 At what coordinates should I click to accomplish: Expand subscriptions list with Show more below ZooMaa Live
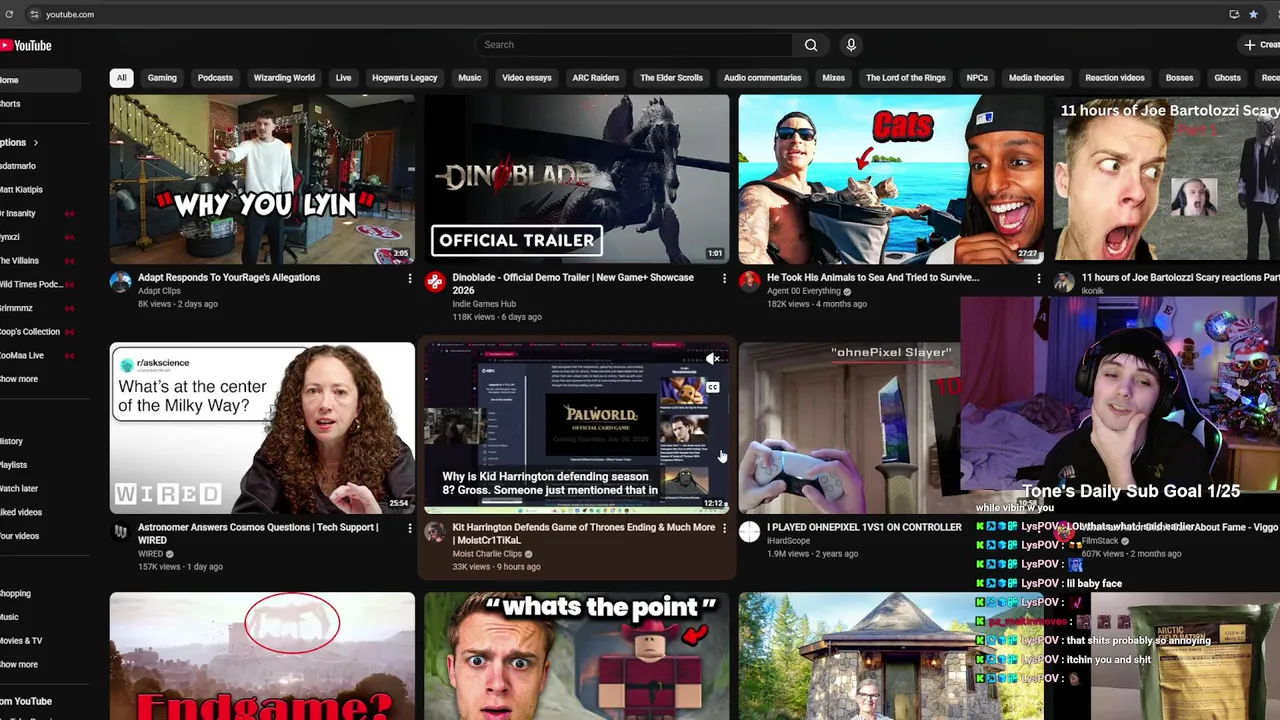(x=19, y=379)
